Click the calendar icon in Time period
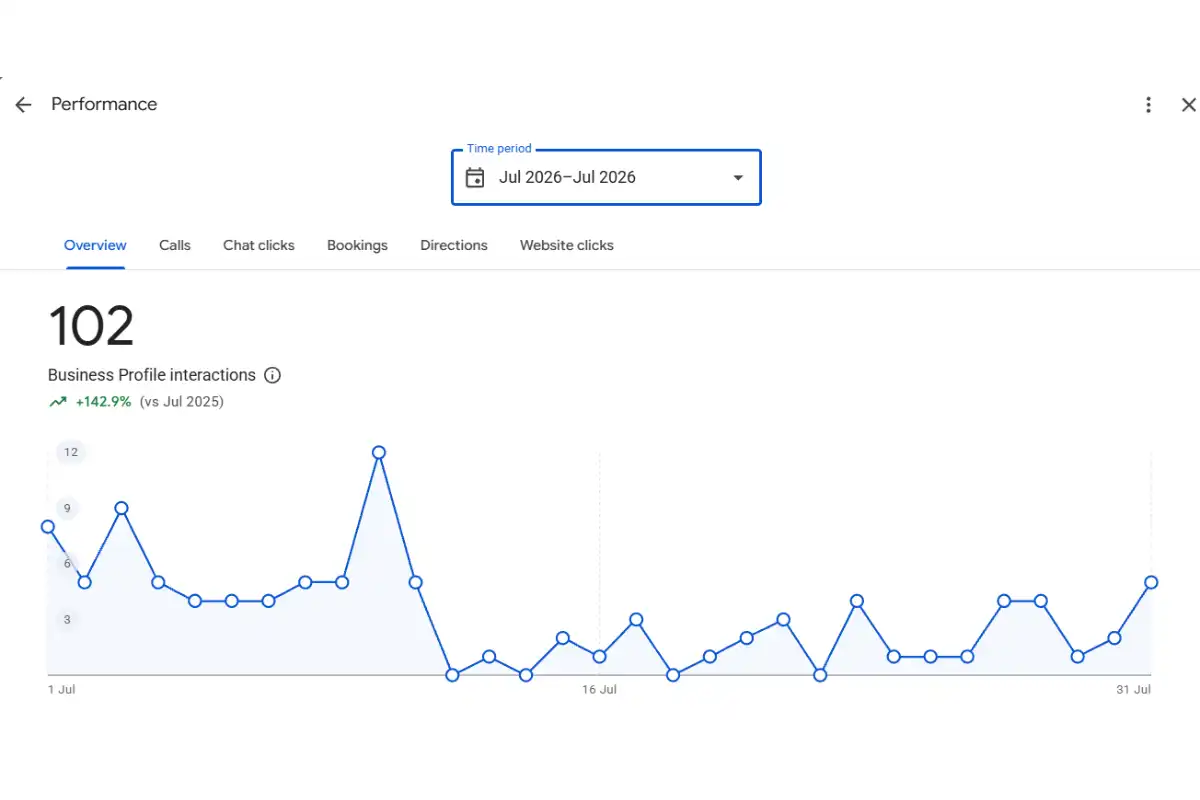The height and width of the screenshot is (800, 1200). point(475,178)
